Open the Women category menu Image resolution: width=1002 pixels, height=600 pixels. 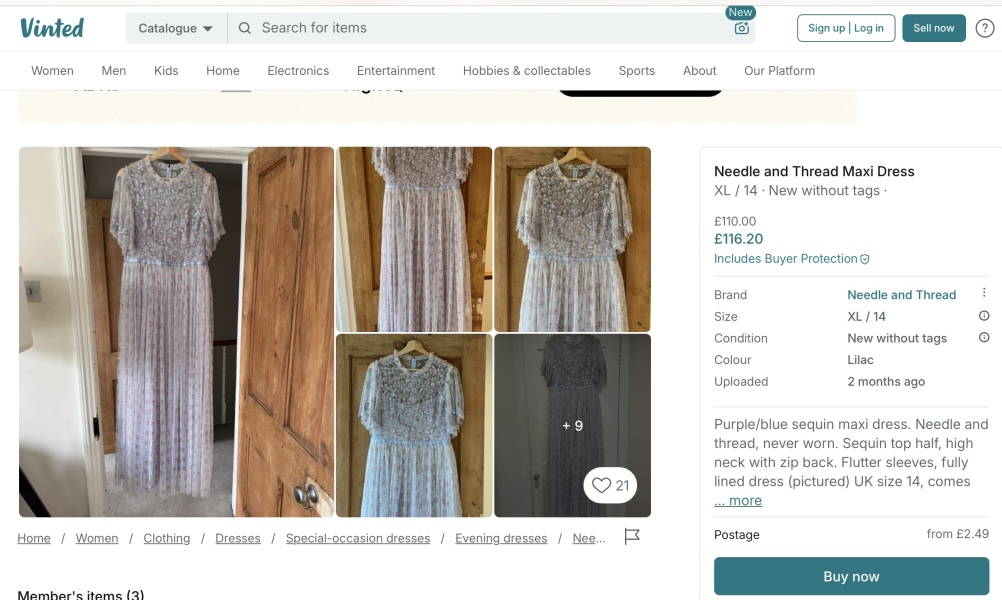click(52, 71)
